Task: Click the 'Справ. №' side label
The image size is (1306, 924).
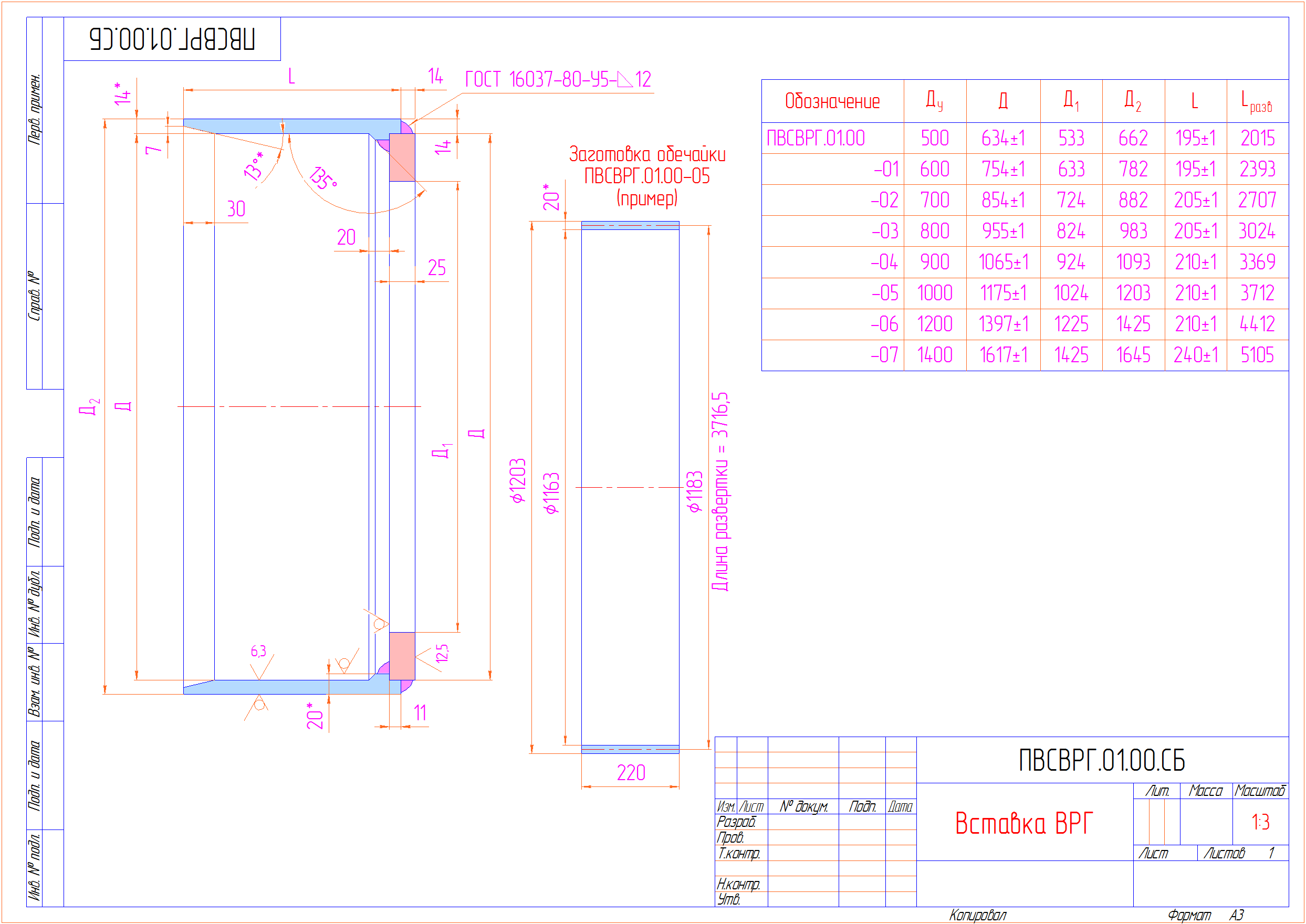Action: click(35, 296)
